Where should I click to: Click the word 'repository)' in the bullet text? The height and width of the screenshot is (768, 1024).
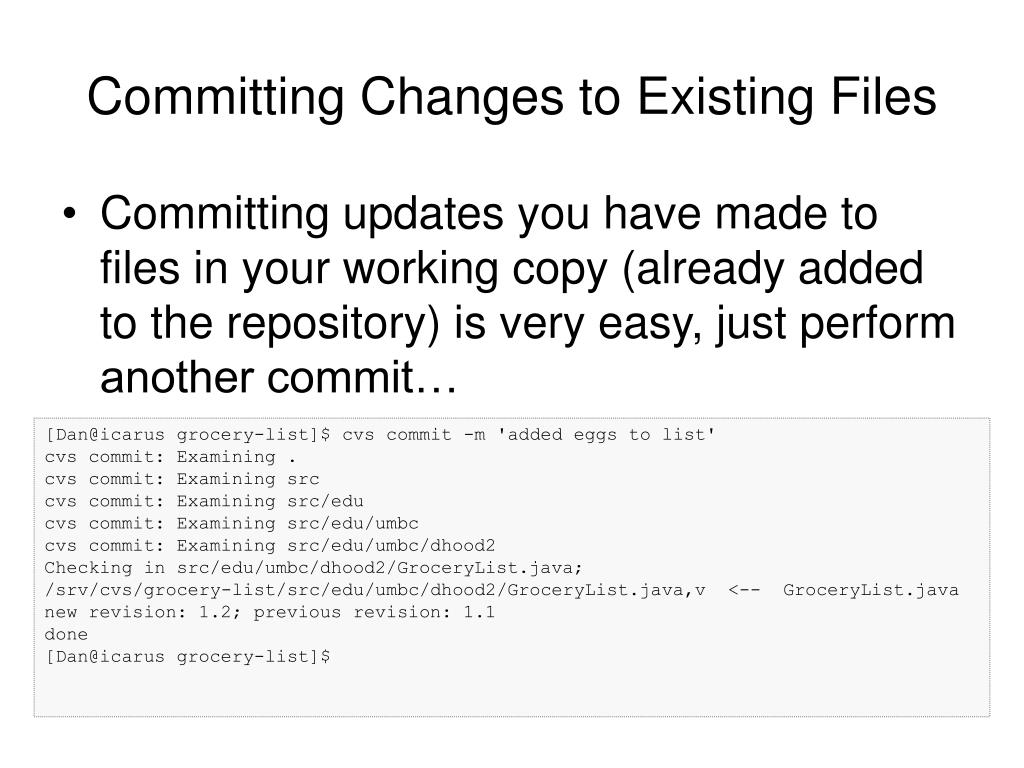pos(333,324)
